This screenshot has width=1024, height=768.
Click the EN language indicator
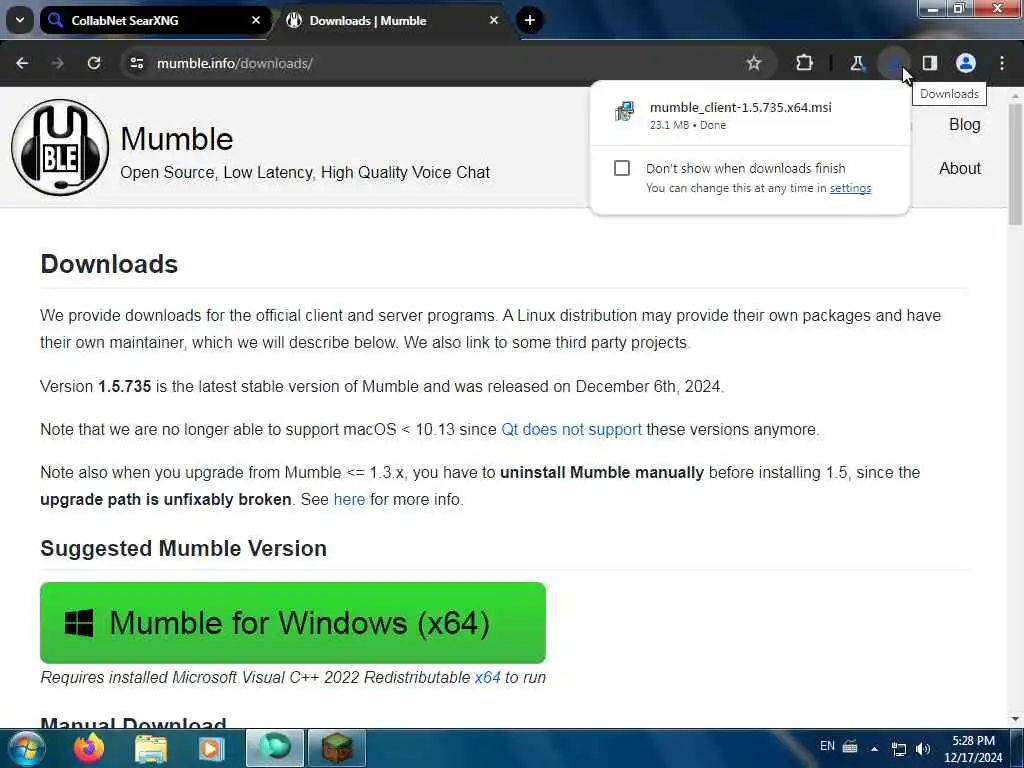(827, 746)
